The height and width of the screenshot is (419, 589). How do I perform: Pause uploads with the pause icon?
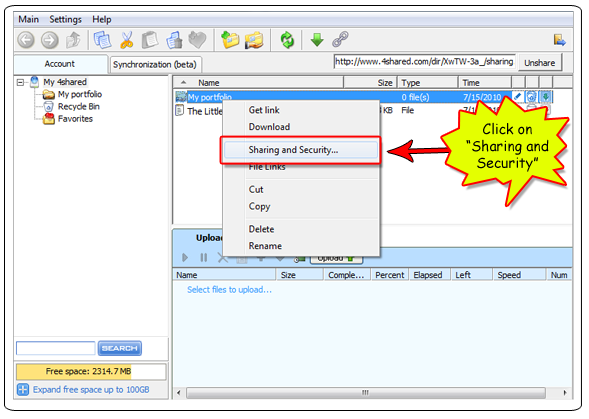pyautogui.click(x=204, y=258)
